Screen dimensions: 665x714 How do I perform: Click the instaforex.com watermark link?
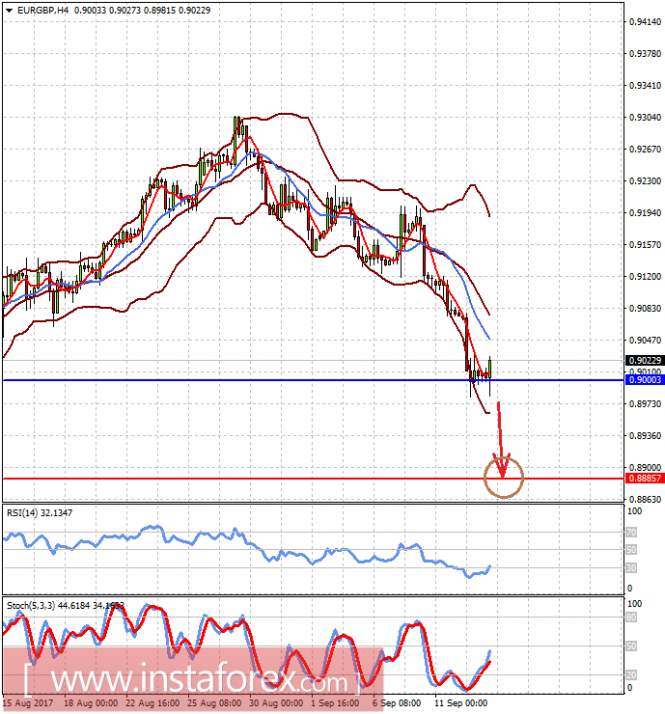tap(199, 681)
